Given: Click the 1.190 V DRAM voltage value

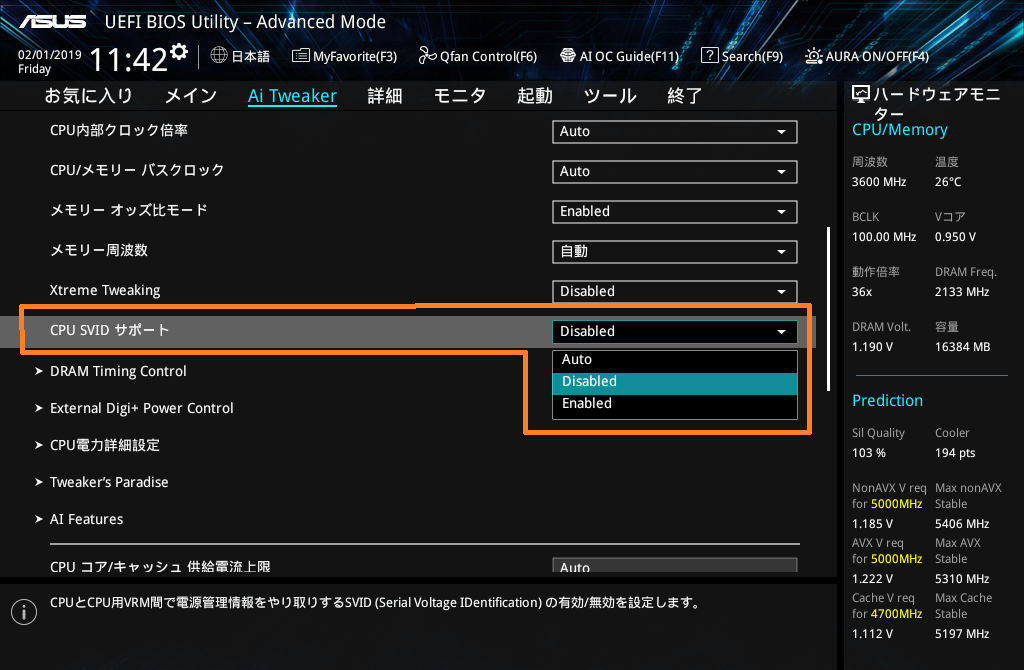Looking at the screenshot, I should (x=872, y=347).
